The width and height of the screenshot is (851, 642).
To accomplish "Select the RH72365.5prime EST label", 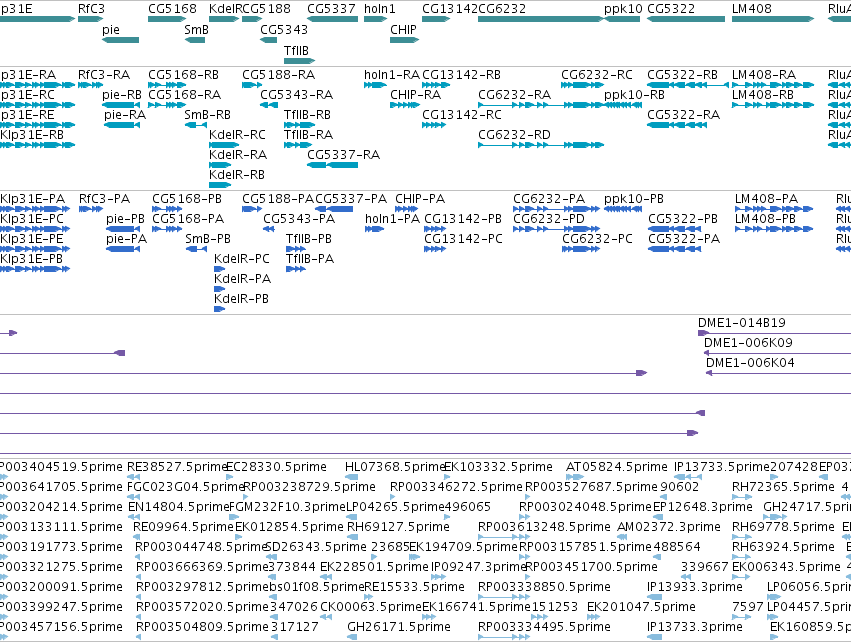I will click(x=783, y=487).
